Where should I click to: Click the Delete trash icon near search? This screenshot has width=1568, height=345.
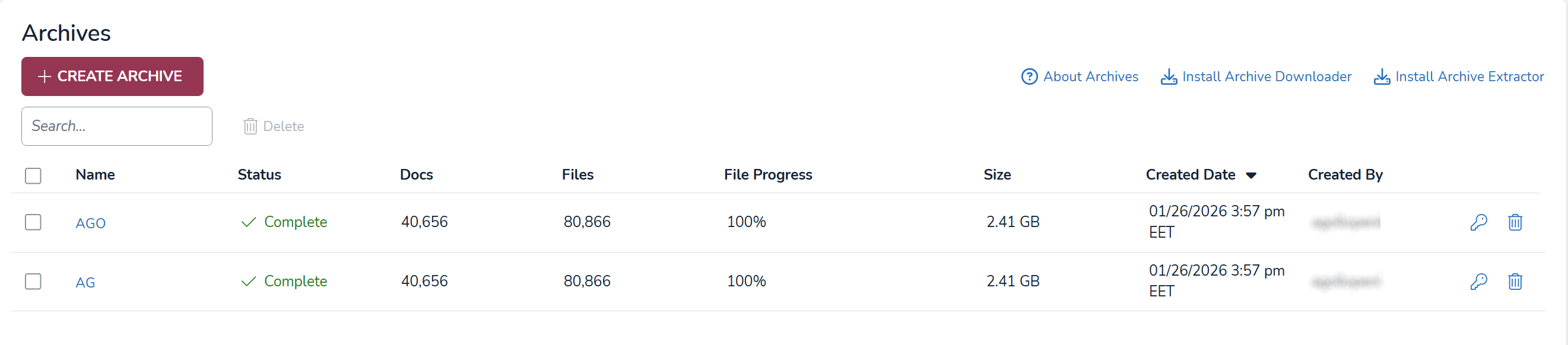tap(250, 126)
